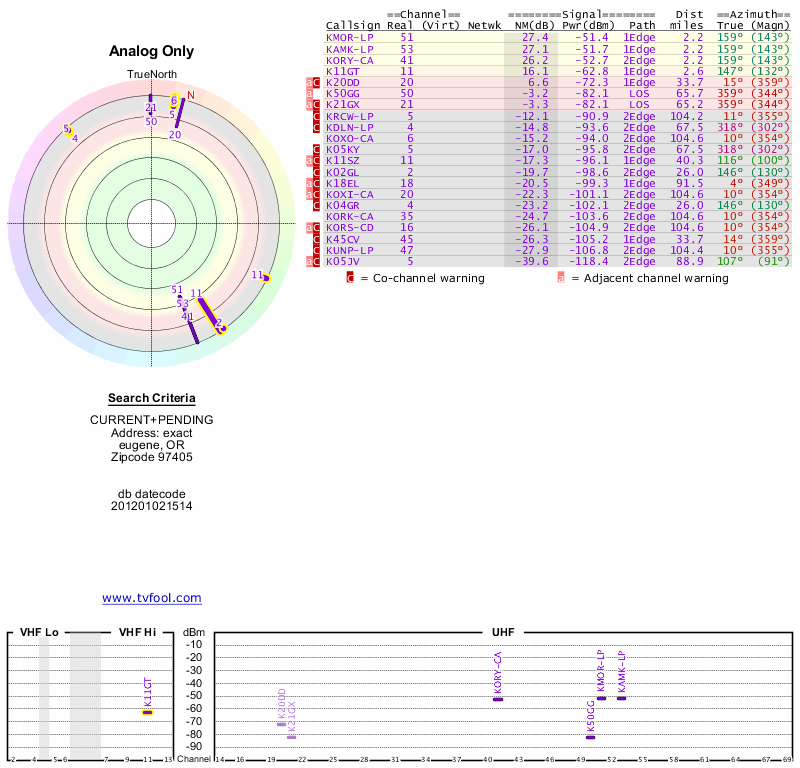Image resolution: width=800 pixels, height=768 pixels.
Task: Click the channel 50 label on radar plot
Action: 151,121
